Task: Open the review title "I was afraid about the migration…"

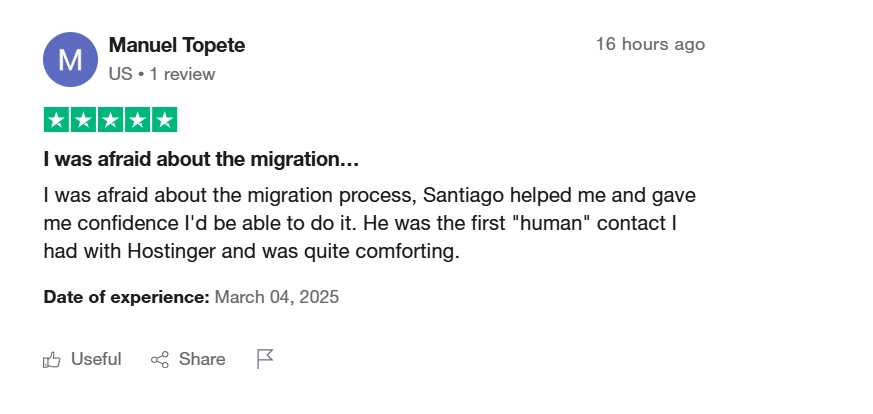Action: coord(201,159)
